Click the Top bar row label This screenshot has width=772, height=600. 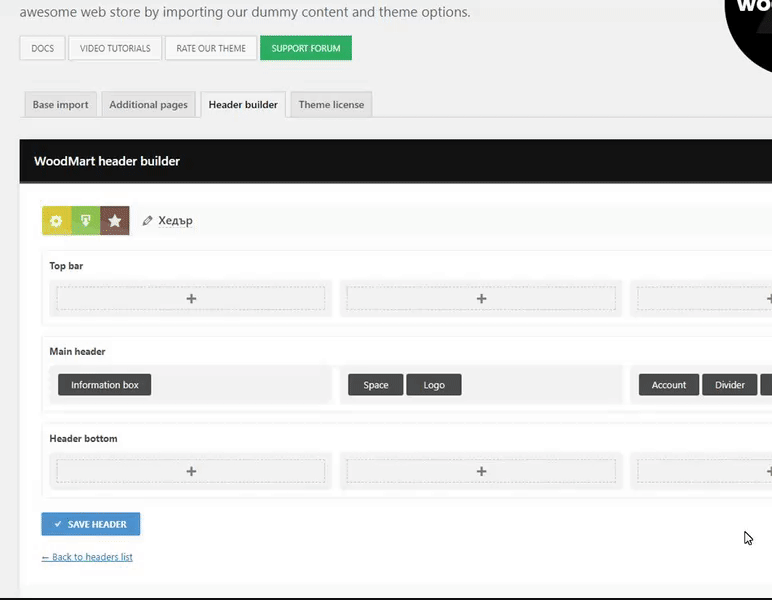[66, 266]
